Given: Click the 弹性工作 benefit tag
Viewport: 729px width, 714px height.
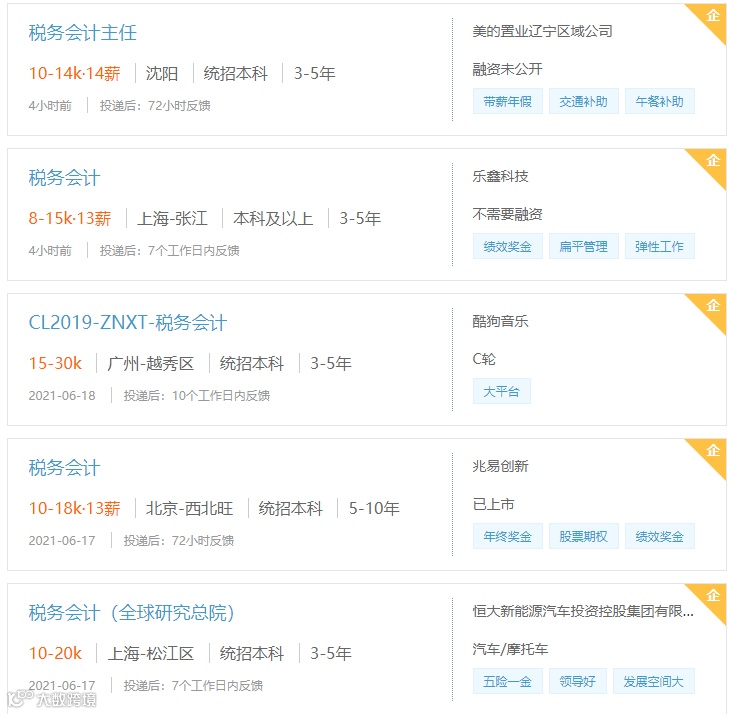Looking at the screenshot, I should [659, 246].
